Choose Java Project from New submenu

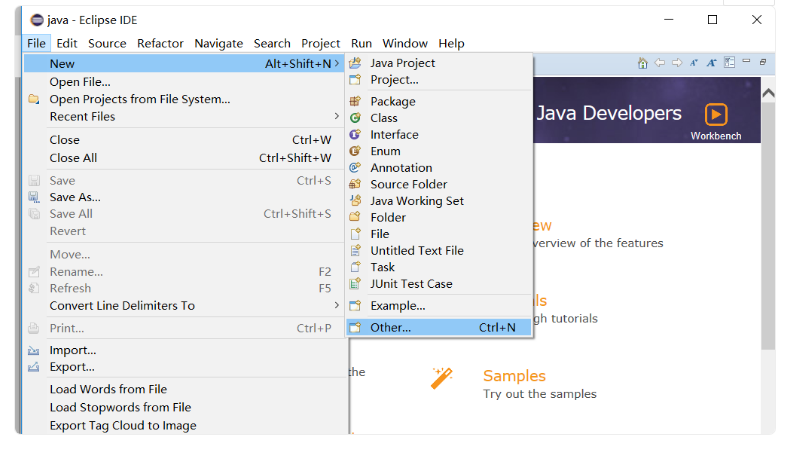pyautogui.click(x=402, y=63)
